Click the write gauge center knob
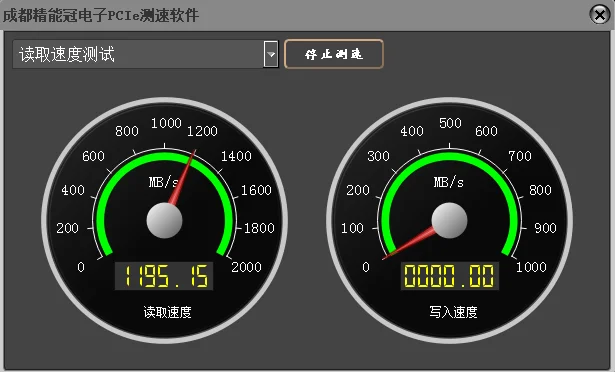This screenshot has width=615, height=372. pyautogui.click(x=449, y=221)
